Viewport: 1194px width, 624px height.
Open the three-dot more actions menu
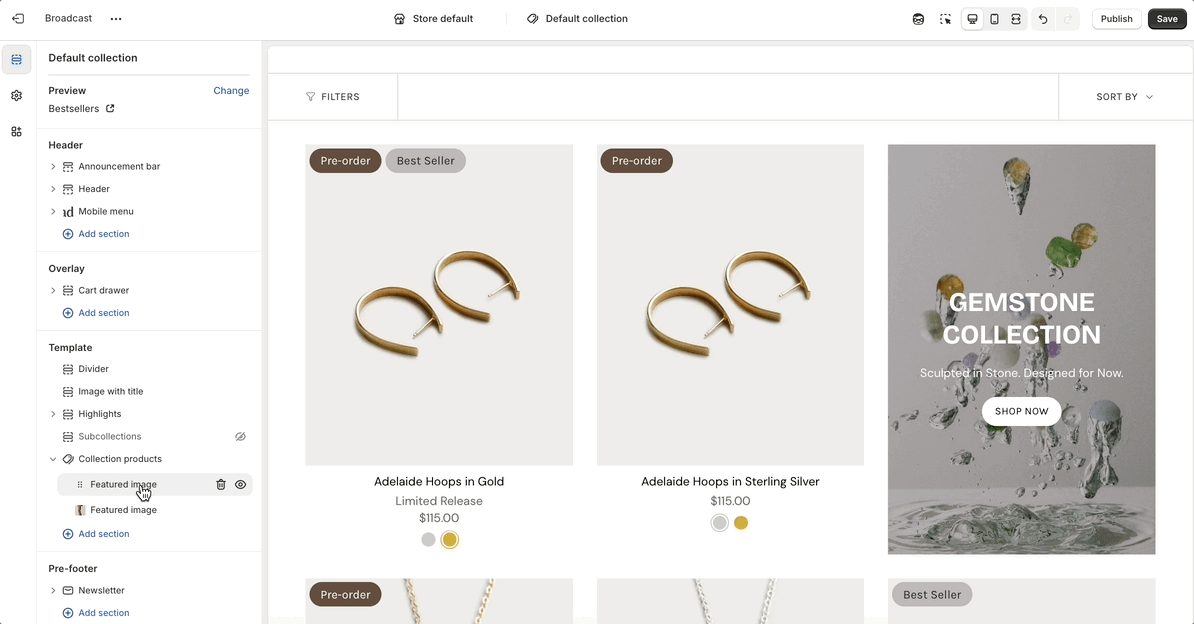116,19
